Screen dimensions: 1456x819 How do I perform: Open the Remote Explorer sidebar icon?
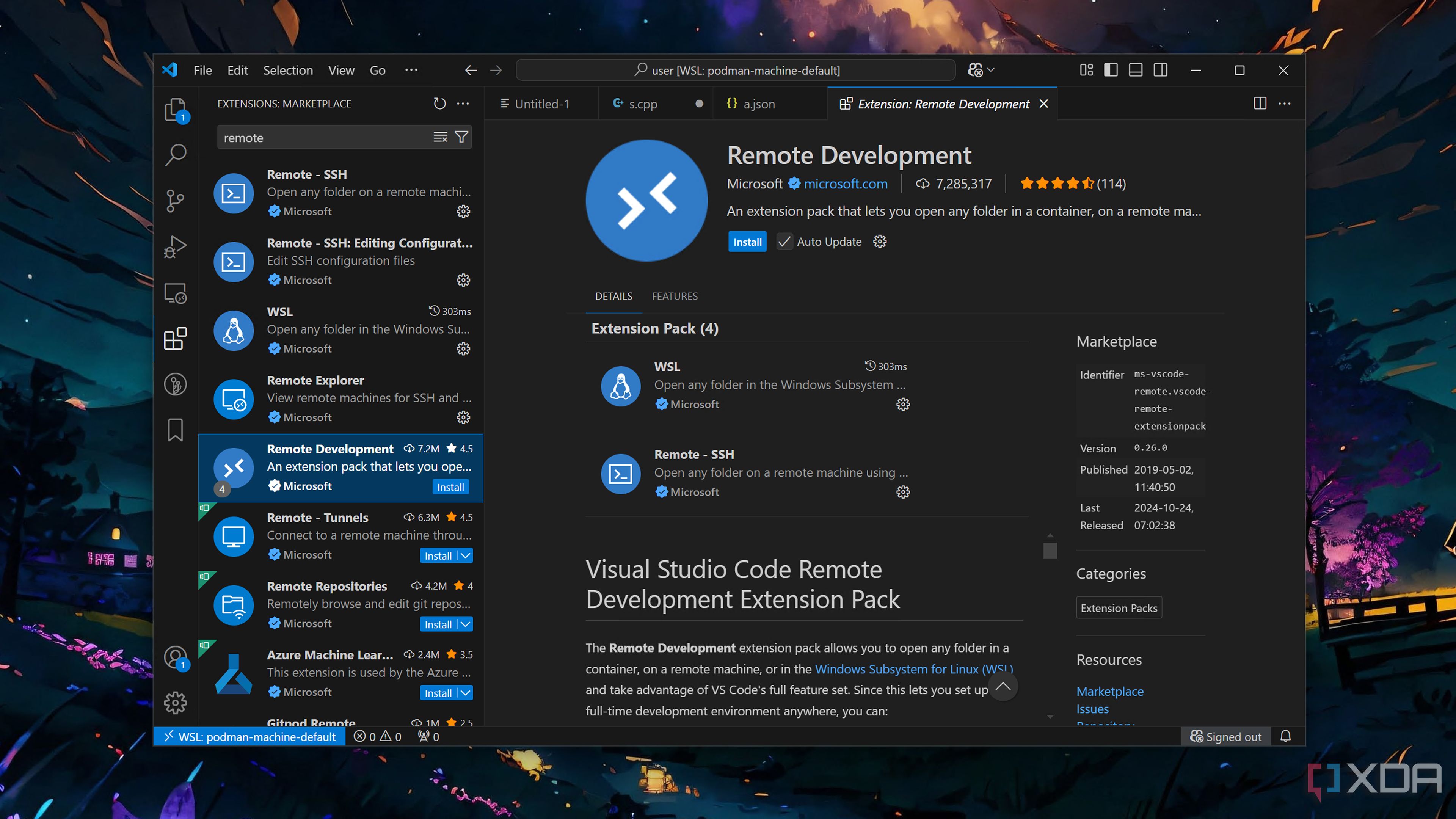(x=175, y=293)
